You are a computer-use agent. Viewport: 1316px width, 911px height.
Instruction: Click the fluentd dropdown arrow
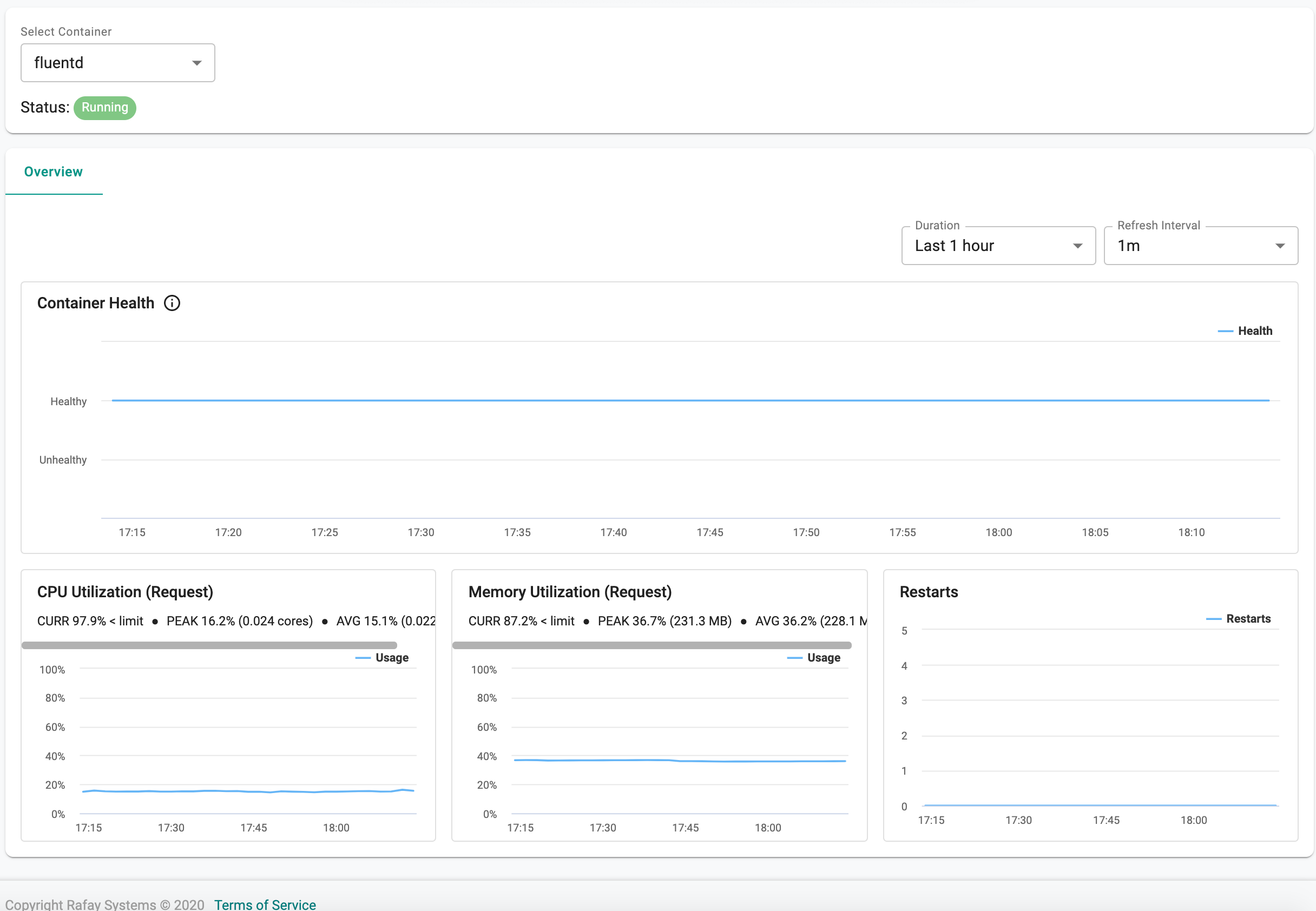pyautogui.click(x=197, y=63)
